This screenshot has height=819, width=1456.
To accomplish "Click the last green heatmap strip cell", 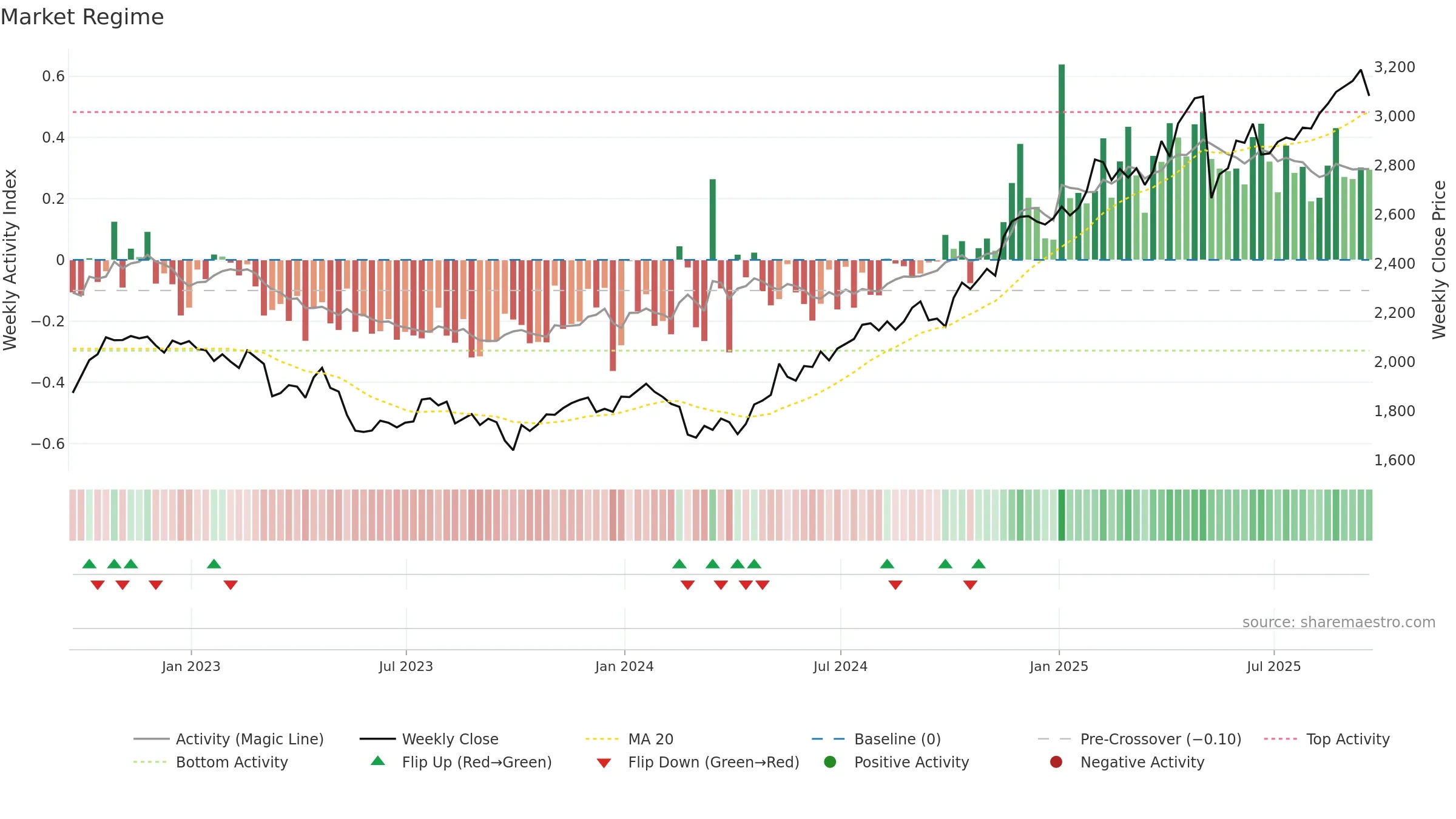I will pyautogui.click(x=1369, y=515).
